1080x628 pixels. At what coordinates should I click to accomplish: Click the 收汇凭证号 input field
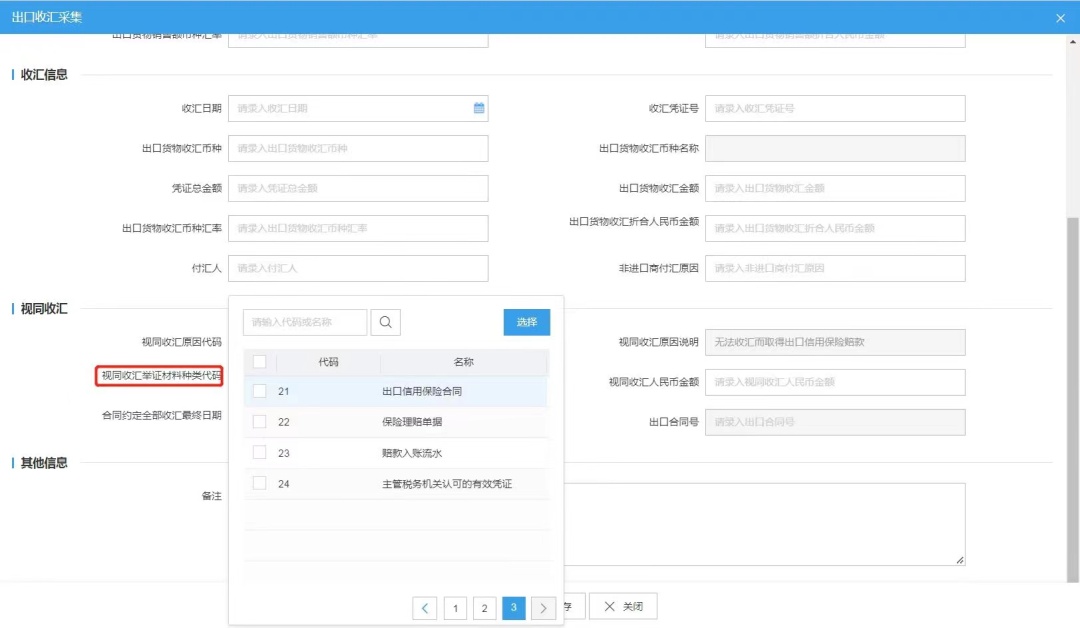[x=837, y=108]
